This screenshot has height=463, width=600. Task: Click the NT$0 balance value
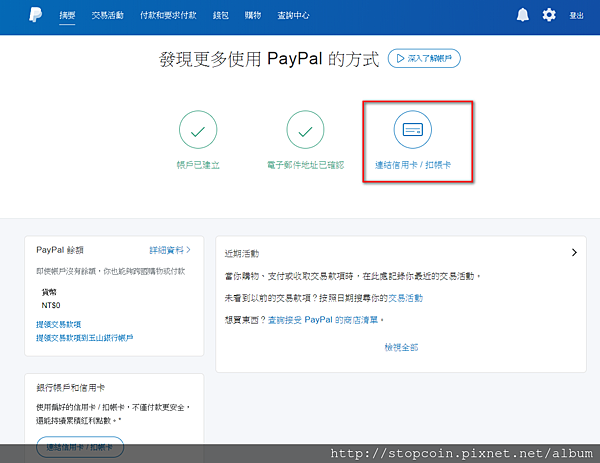click(x=51, y=305)
